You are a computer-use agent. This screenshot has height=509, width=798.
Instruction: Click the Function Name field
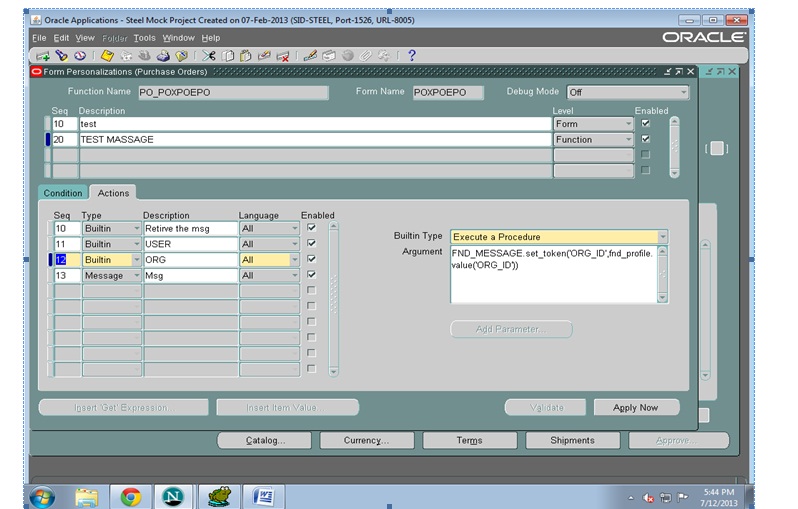pos(233,92)
